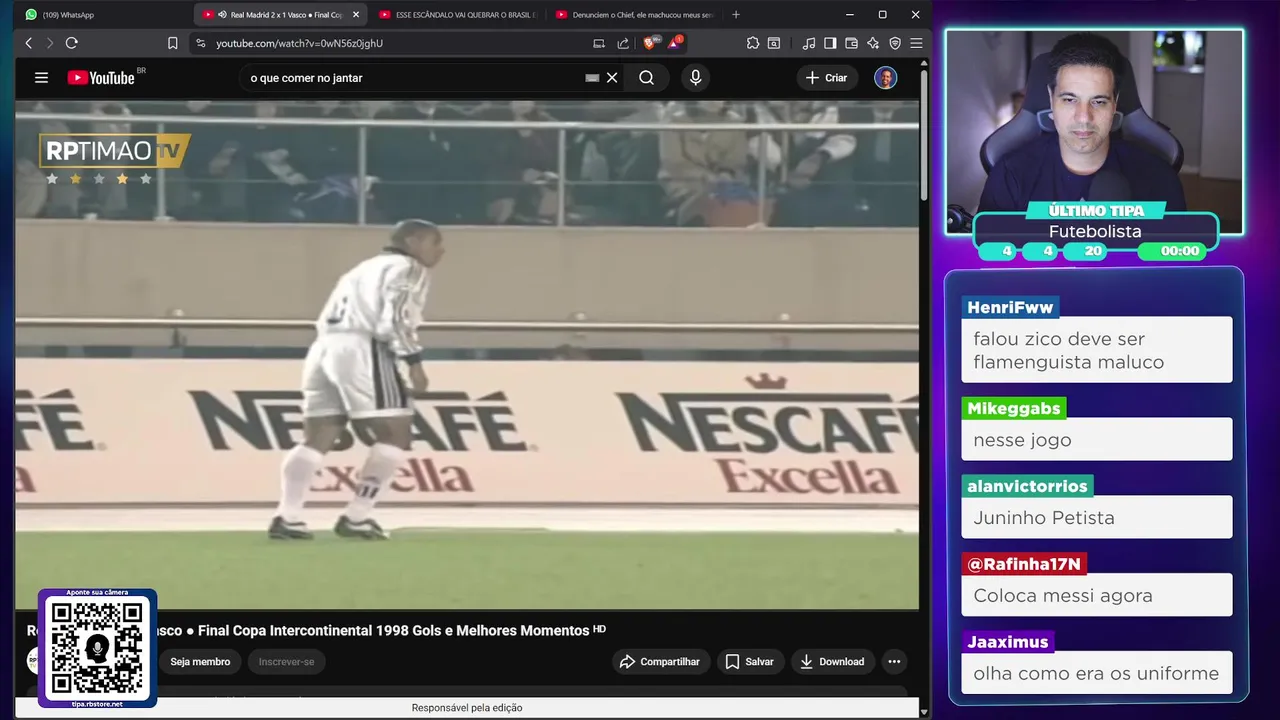The image size is (1280, 720).
Task: Open more actions three-dot button under video
Action: point(894,662)
